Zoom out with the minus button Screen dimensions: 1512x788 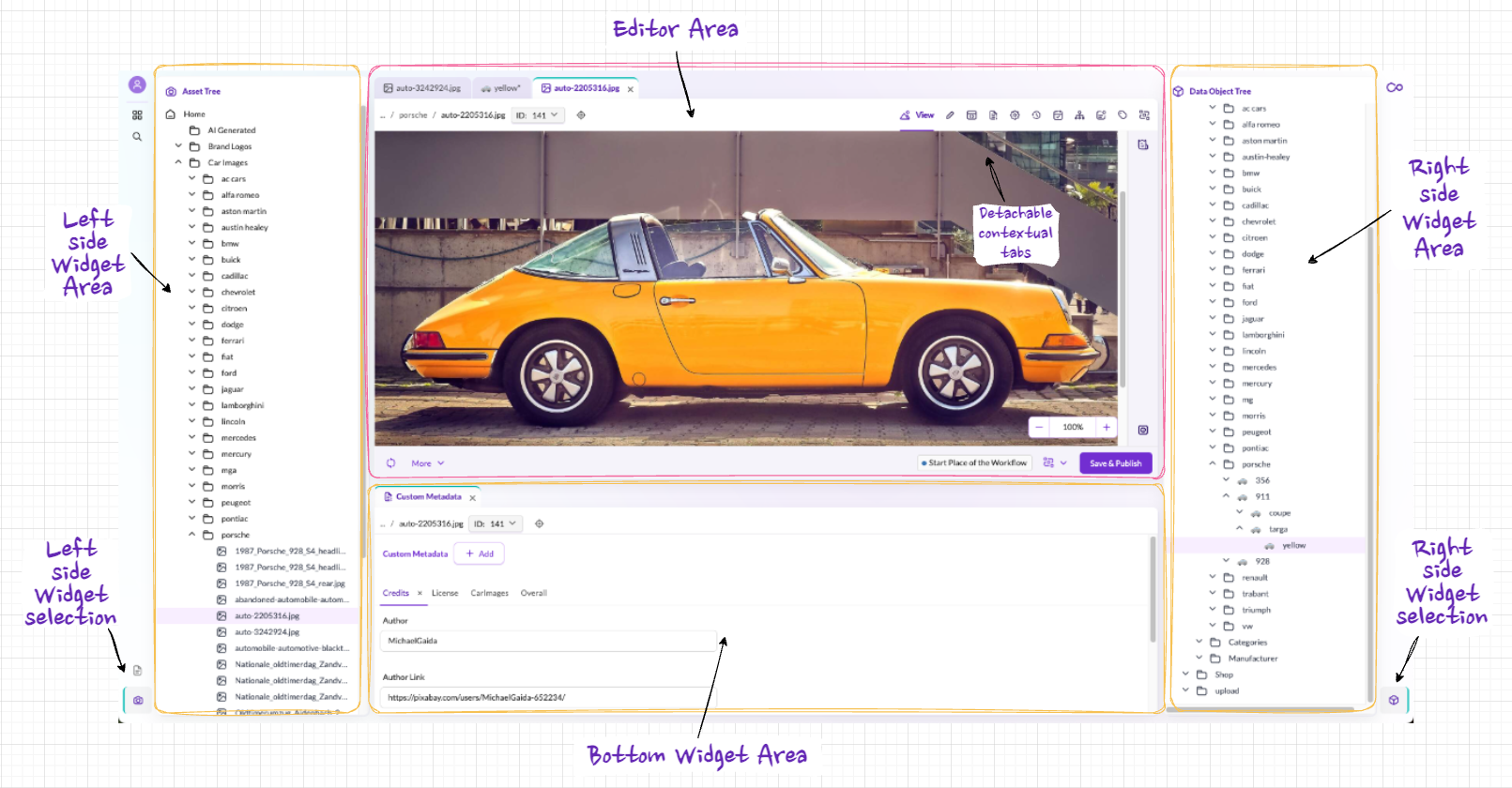[1039, 427]
